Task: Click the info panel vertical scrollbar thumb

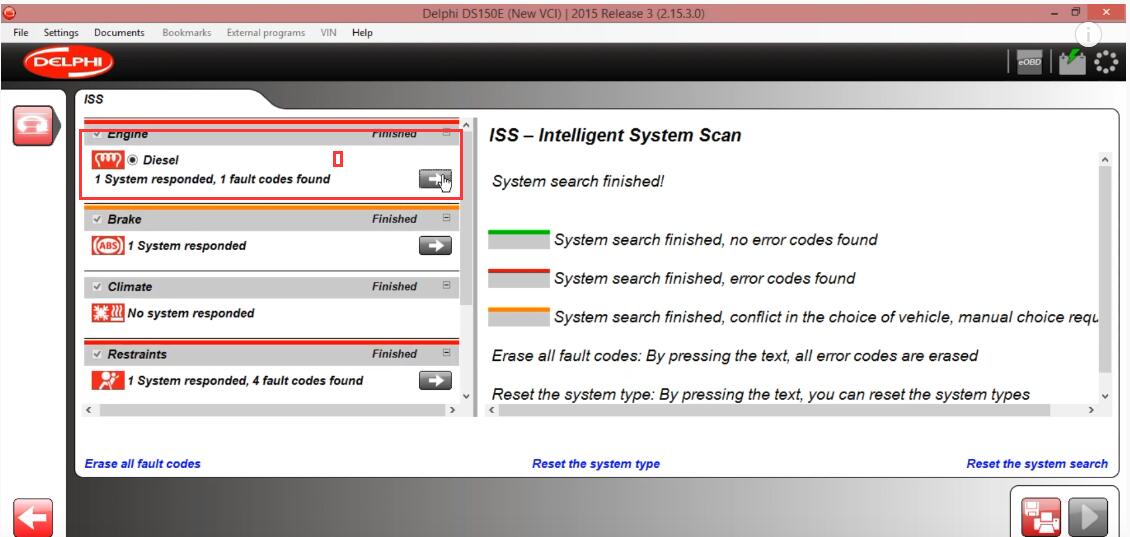Action: (1105, 269)
